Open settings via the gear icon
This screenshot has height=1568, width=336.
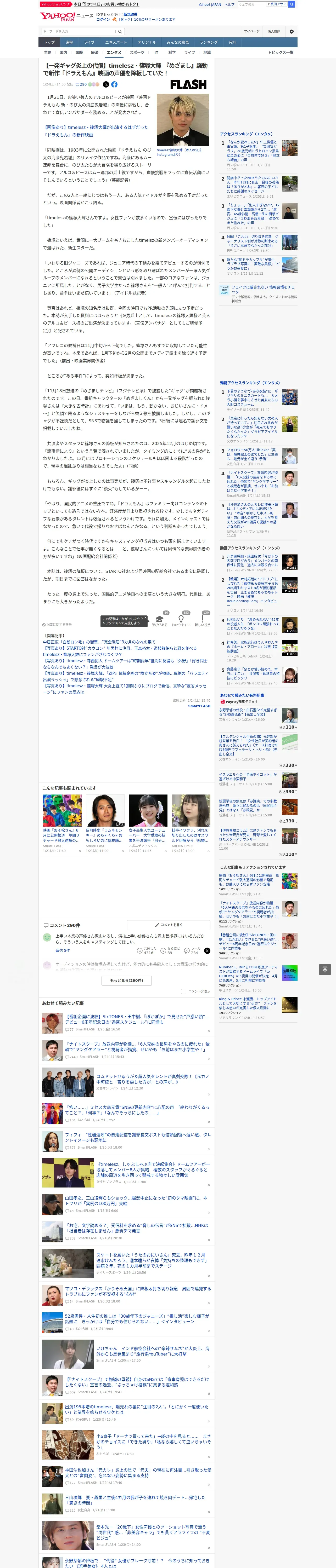click(292, 32)
